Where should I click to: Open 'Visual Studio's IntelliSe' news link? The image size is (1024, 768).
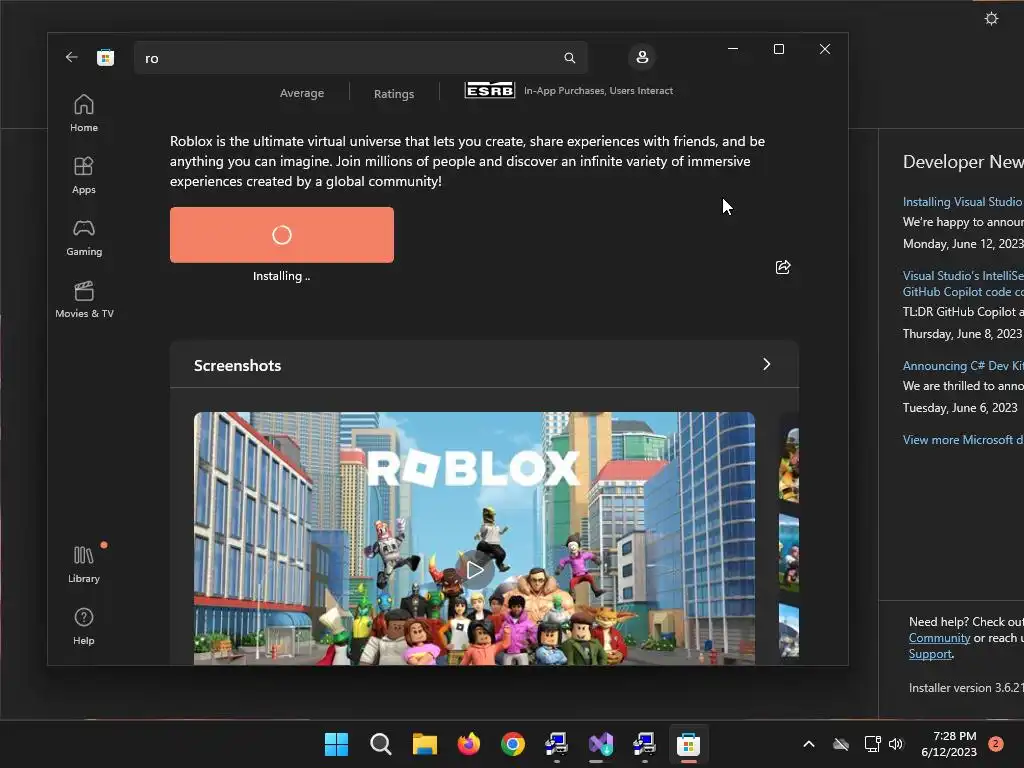click(x=963, y=283)
